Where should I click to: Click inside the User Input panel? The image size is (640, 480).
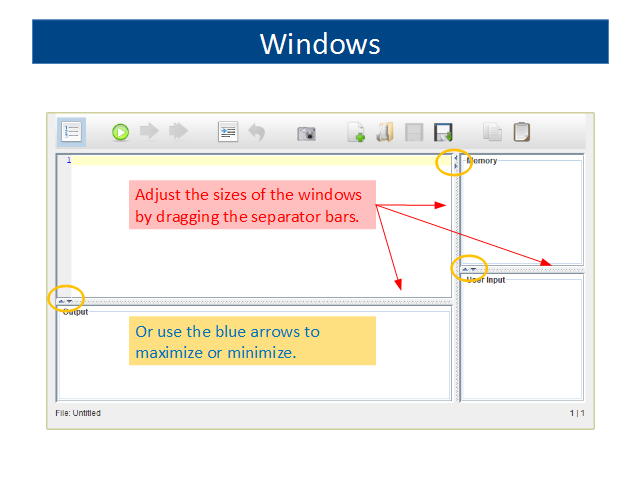click(522, 340)
